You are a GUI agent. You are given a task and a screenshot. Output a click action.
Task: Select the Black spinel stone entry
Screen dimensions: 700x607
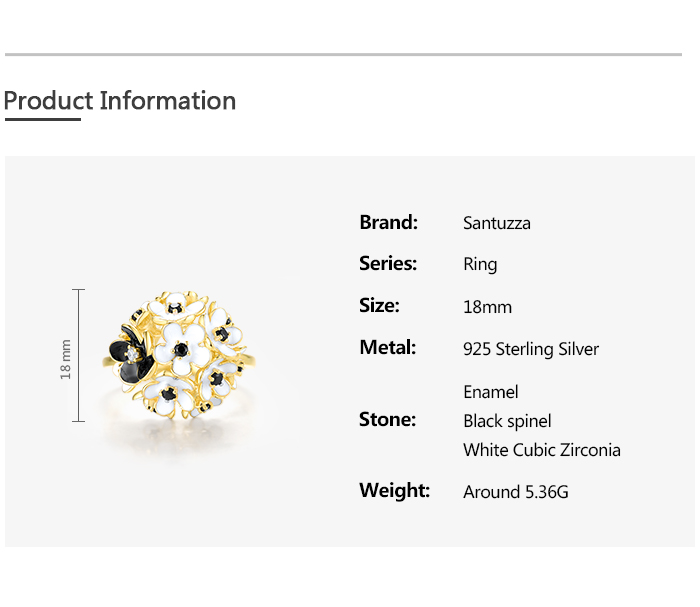tap(507, 421)
